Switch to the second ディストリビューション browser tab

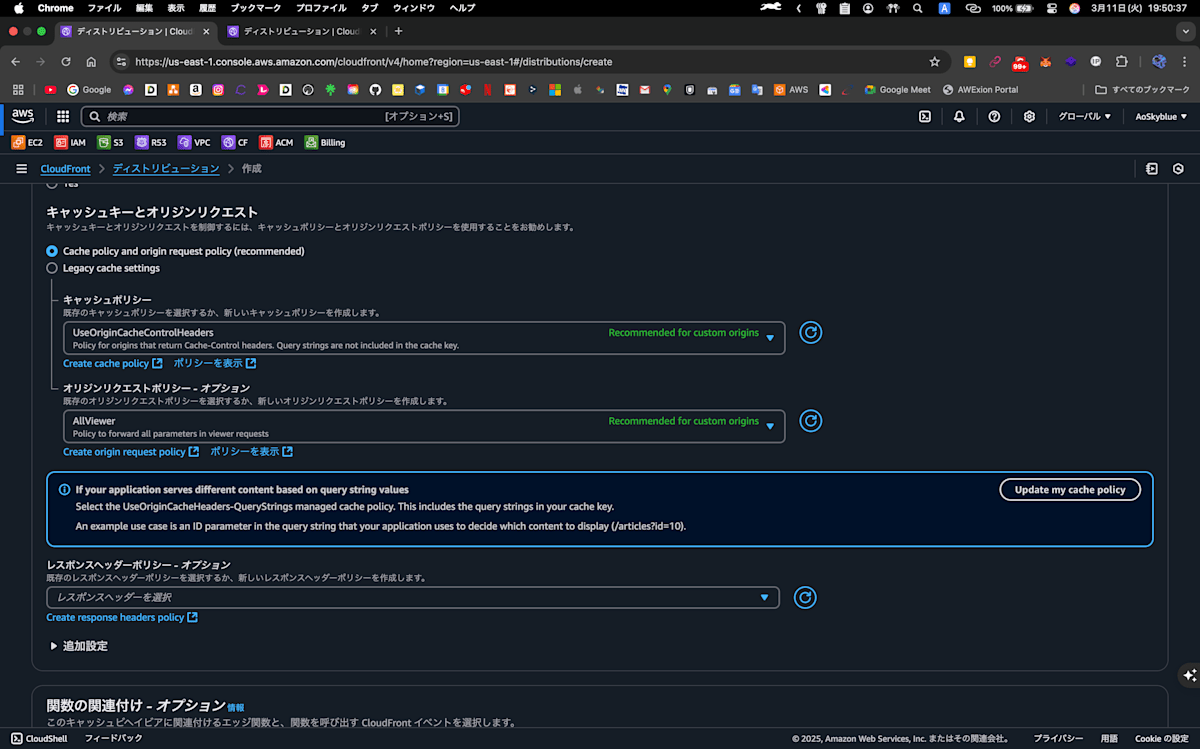coord(300,31)
